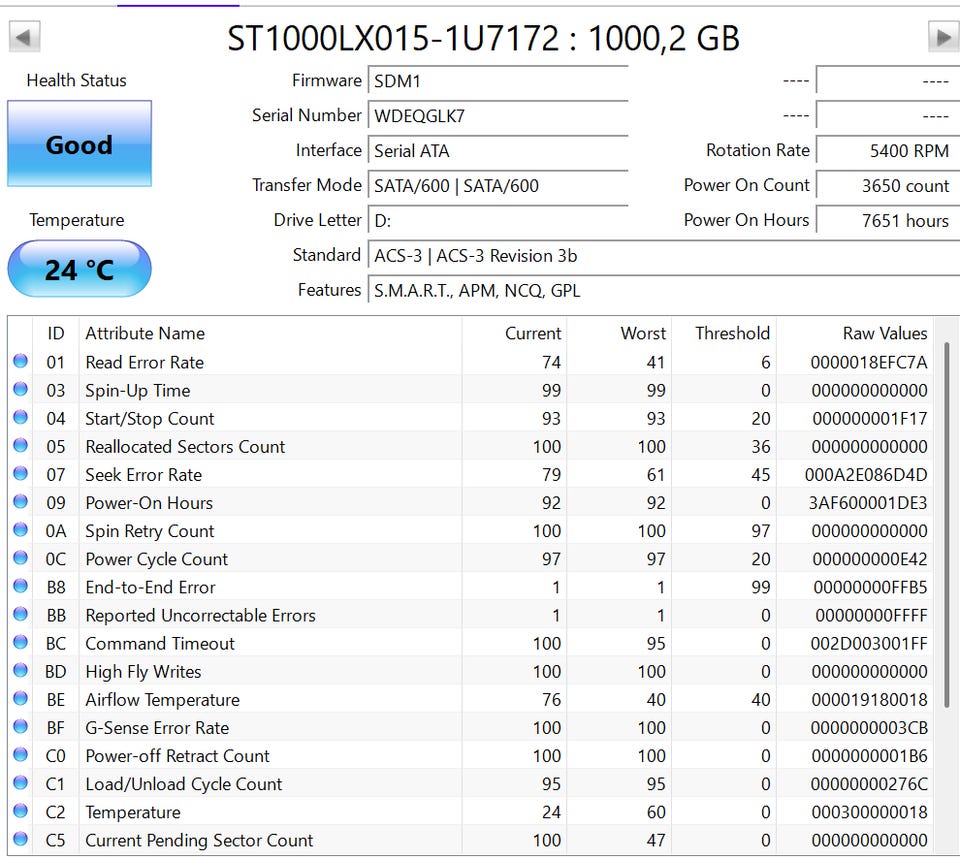The width and height of the screenshot is (960, 859).
Task: Click raw value 3AF600001DE3
Action: 868,503
